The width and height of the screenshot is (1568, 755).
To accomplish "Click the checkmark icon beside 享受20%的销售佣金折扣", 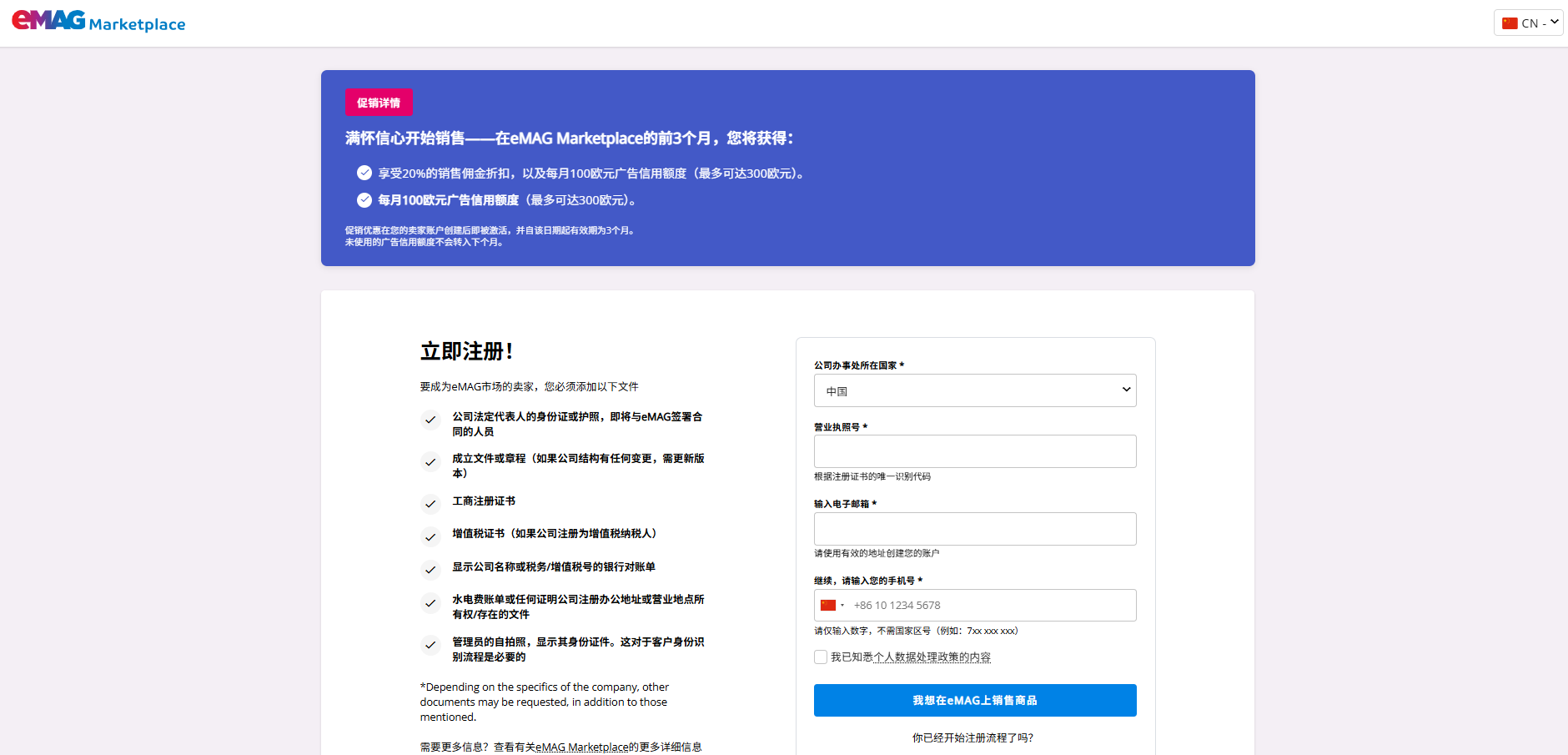I will pyautogui.click(x=364, y=173).
